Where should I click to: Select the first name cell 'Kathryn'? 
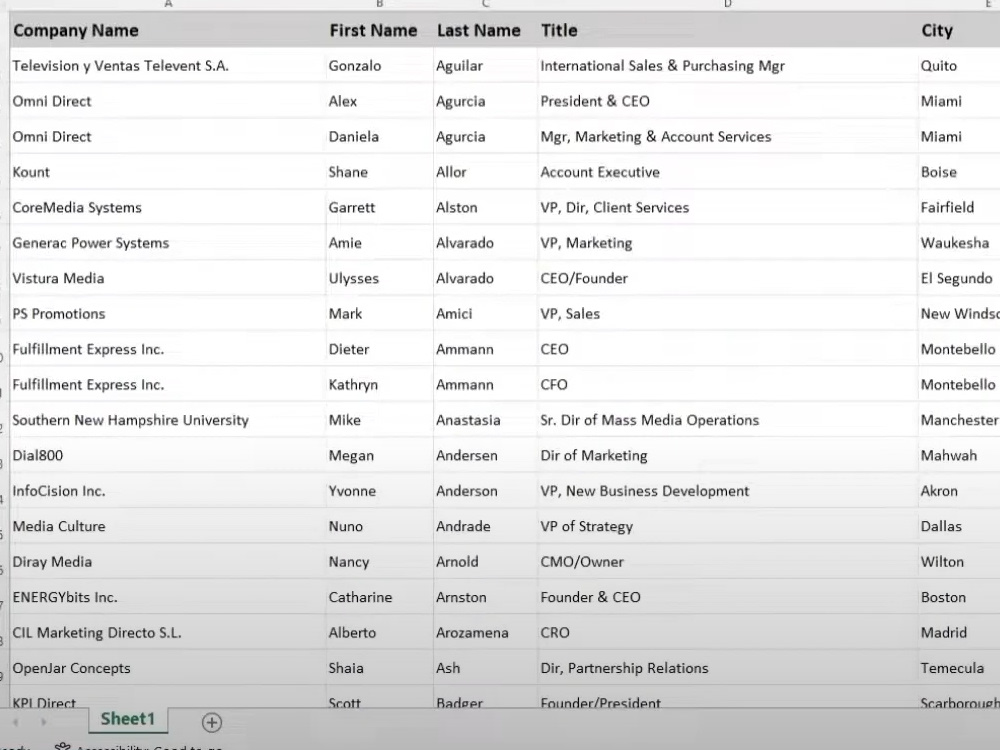tap(379, 385)
